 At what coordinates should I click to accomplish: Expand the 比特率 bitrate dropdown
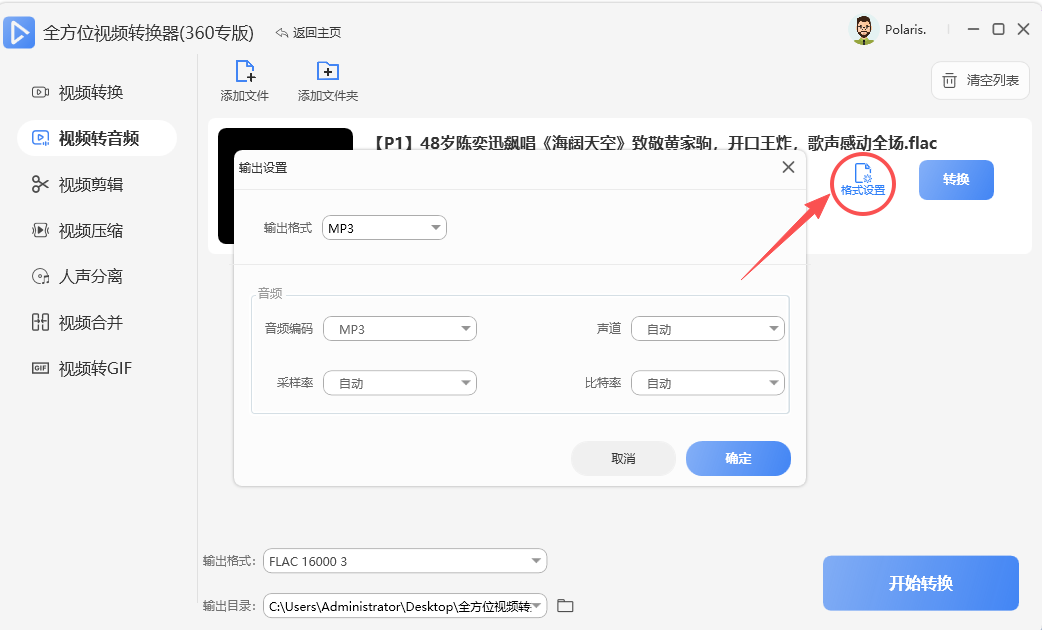click(x=707, y=382)
